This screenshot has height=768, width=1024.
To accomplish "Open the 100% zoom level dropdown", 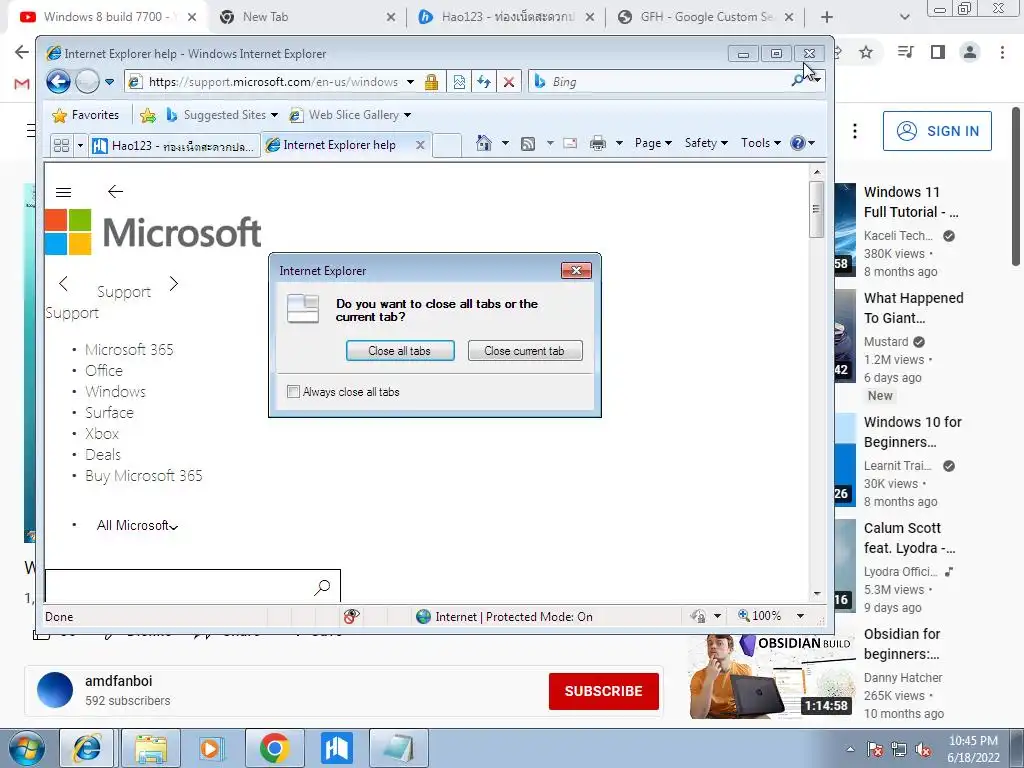I will click(x=801, y=616).
